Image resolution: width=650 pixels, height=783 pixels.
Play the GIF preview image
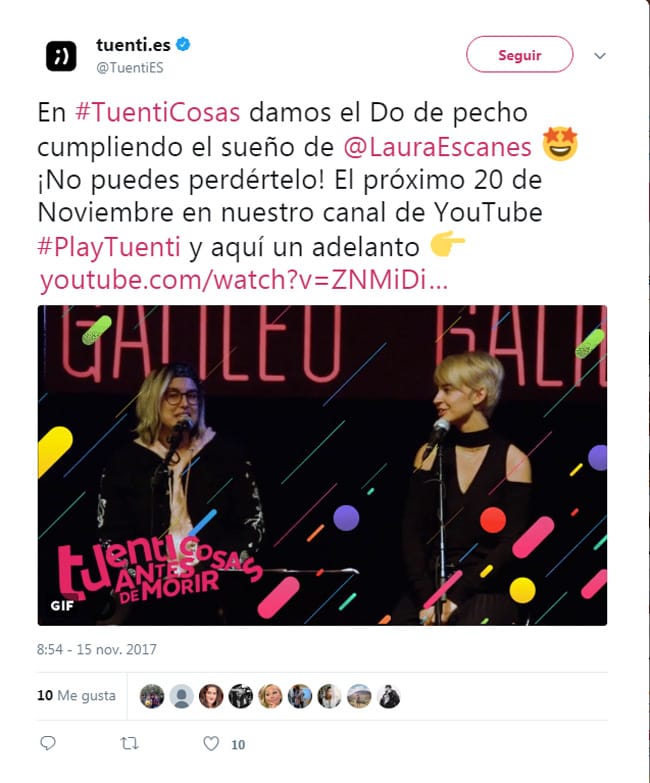click(323, 465)
